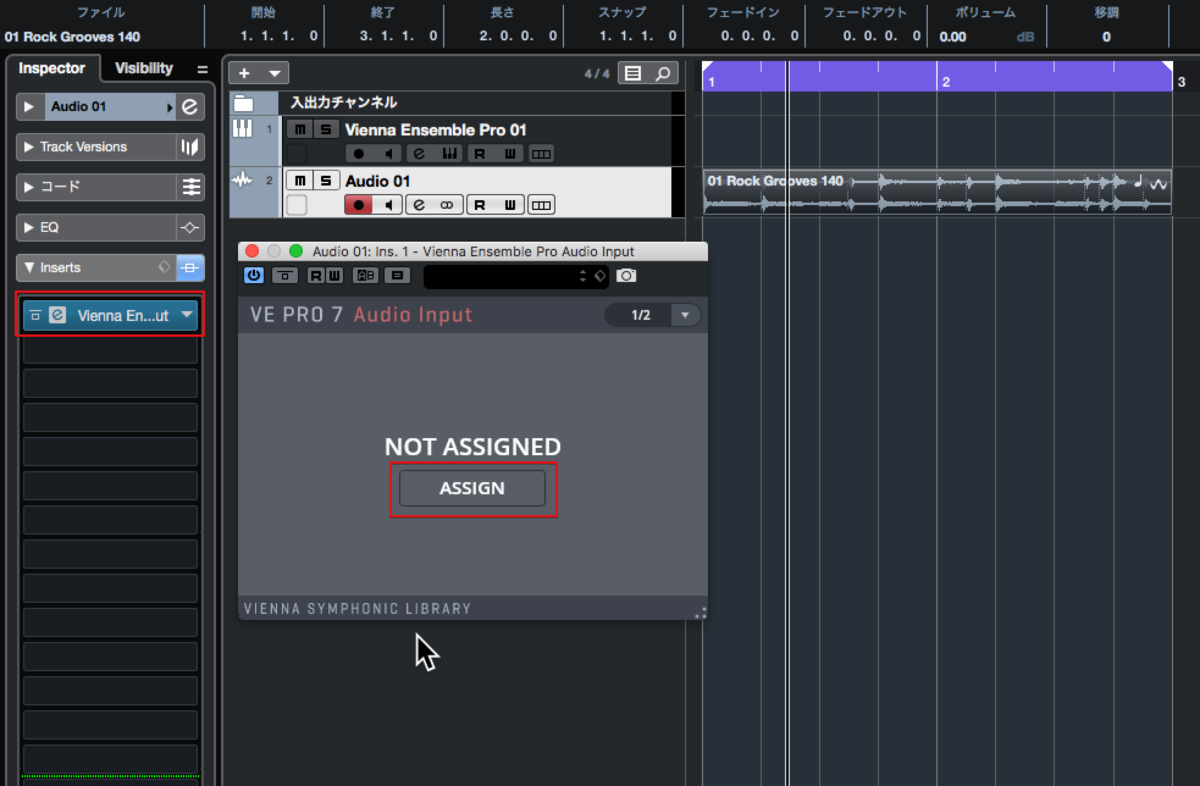Expand the Track Versions section
Viewport: 1200px width, 786px height.
(29, 147)
